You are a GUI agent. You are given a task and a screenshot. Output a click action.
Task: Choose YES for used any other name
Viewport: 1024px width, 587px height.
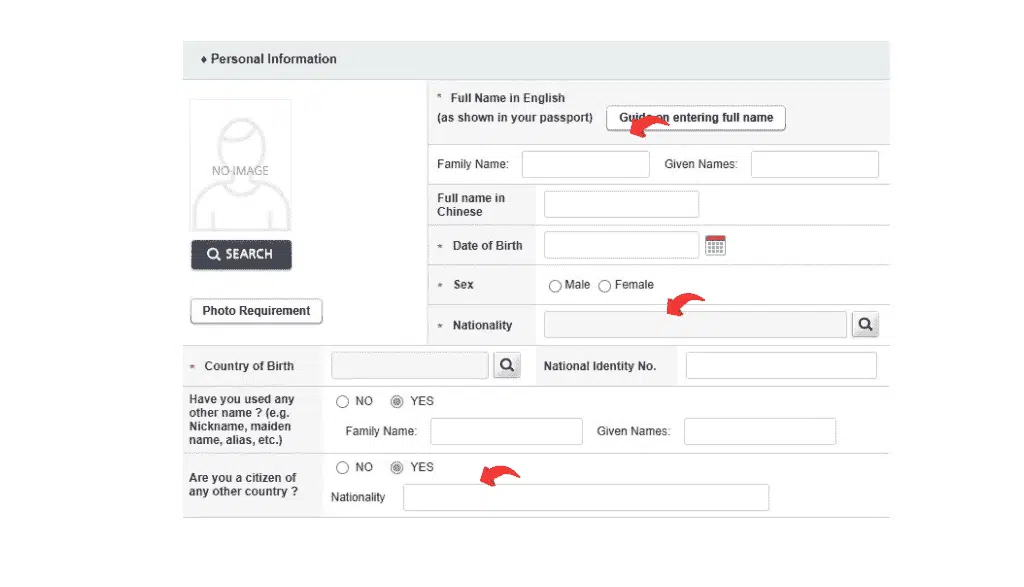[396, 402]
